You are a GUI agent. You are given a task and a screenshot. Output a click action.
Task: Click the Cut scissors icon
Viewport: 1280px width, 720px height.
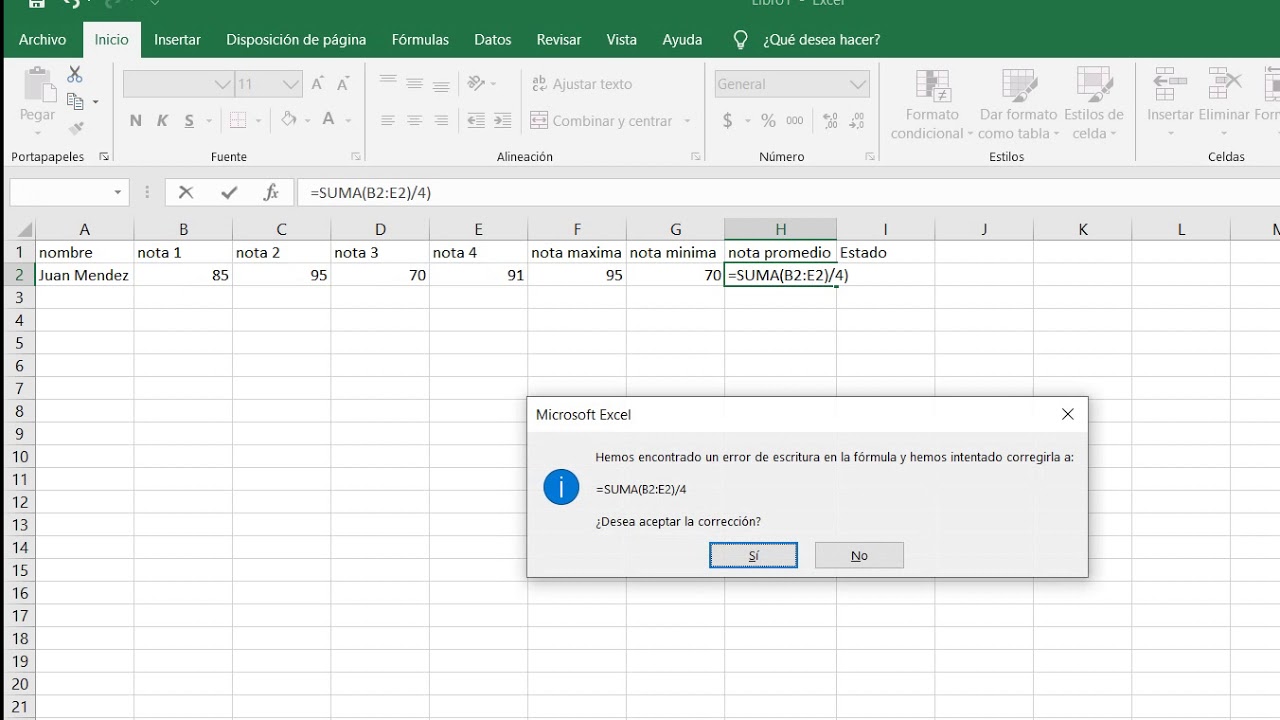pyautogui.click(x=75, y=75)
